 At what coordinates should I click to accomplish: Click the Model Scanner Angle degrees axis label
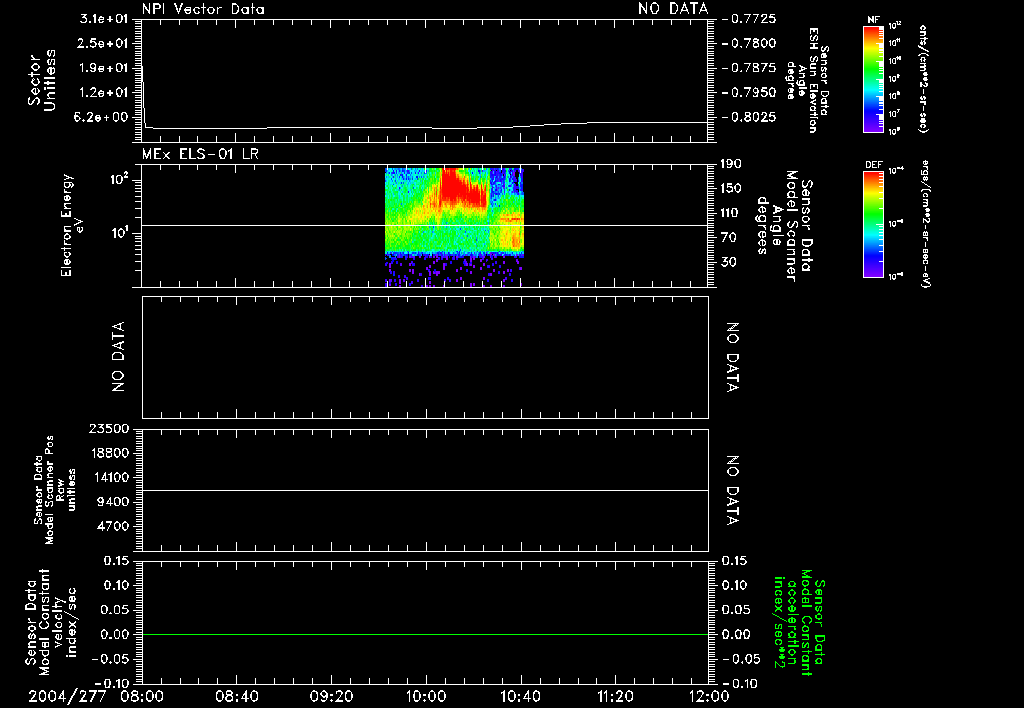pyautogui.click(x=784, y=225)
